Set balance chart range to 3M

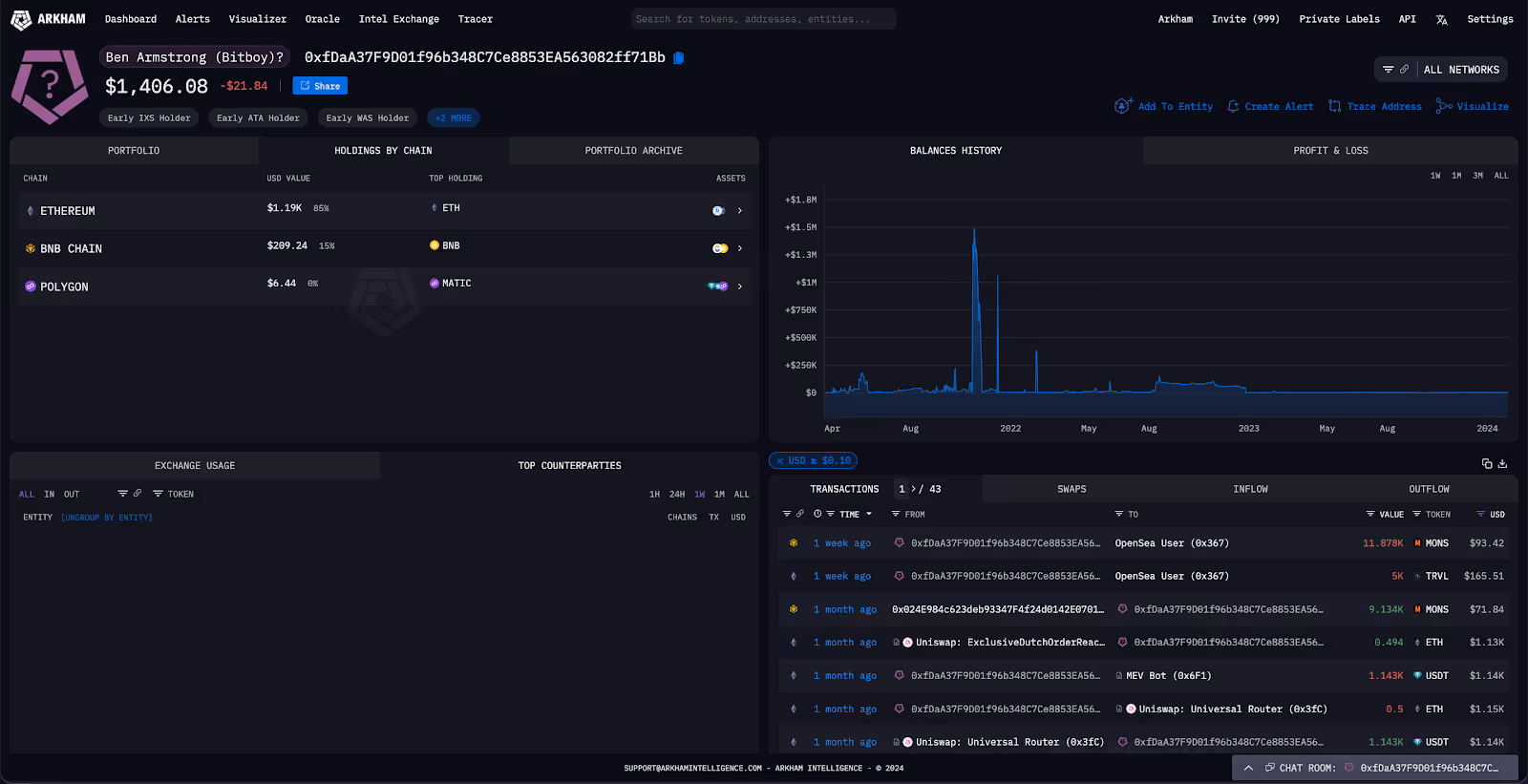point(1477,176)
